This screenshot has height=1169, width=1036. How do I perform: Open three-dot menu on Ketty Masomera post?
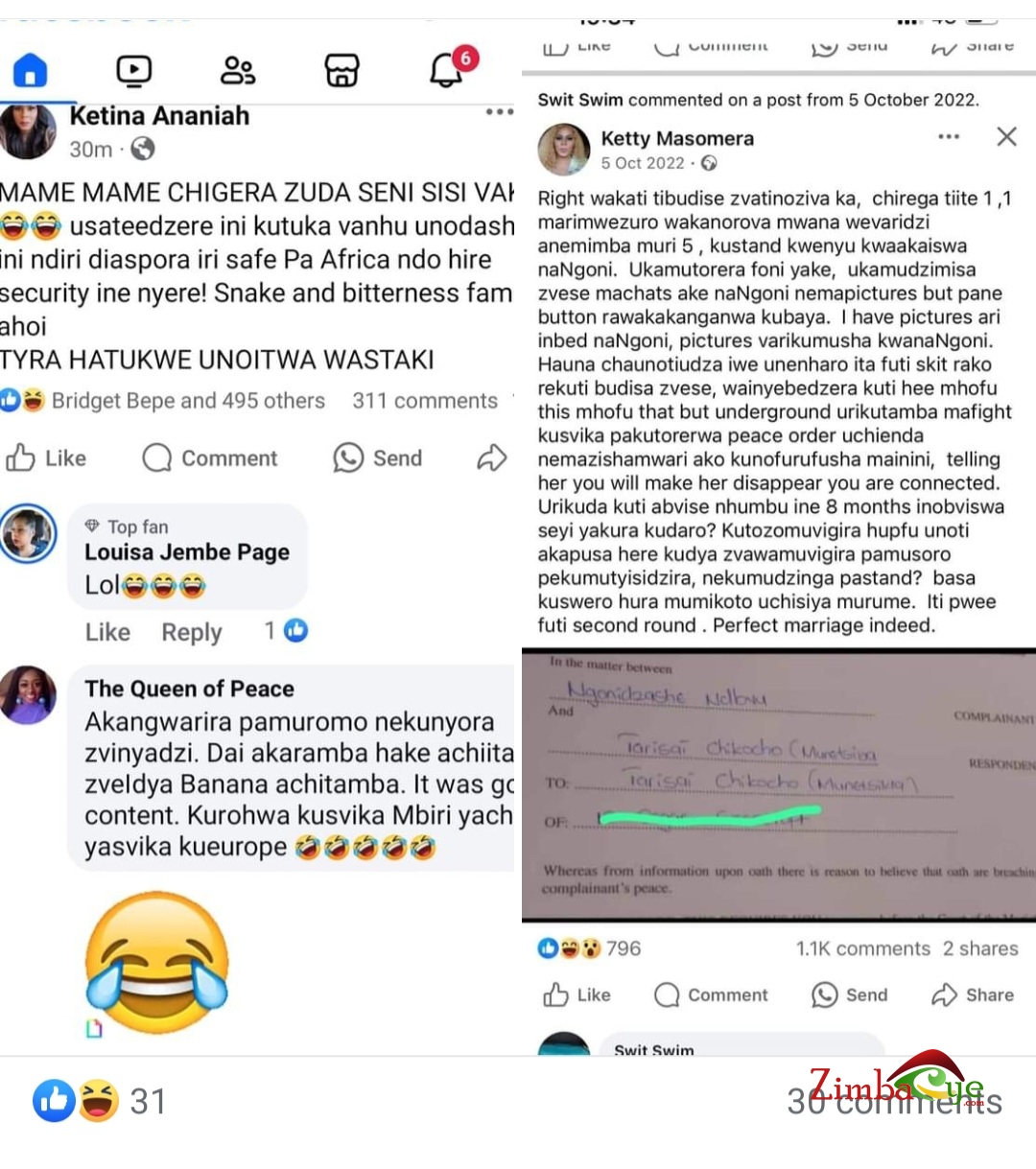point(949,136)
